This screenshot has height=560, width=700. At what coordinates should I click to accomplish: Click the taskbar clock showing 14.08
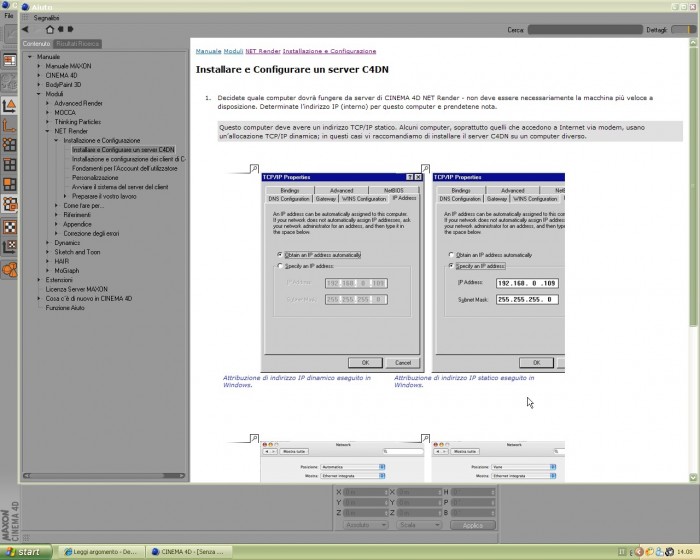point(685,552)
